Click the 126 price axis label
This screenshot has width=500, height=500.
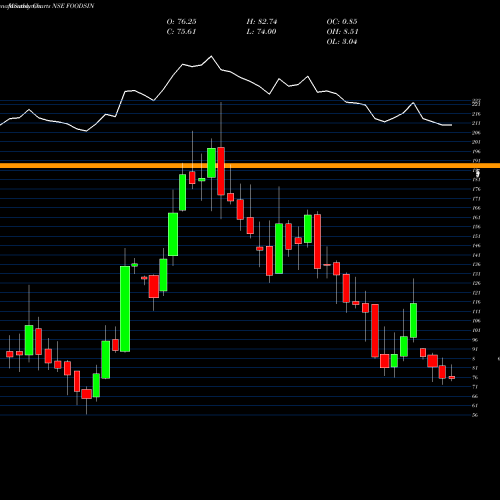tap(476, 283)
